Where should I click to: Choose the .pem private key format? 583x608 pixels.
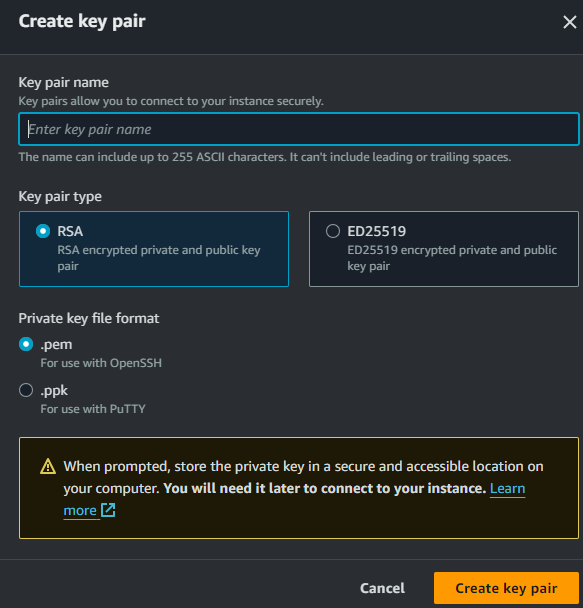tap(26, 344)
